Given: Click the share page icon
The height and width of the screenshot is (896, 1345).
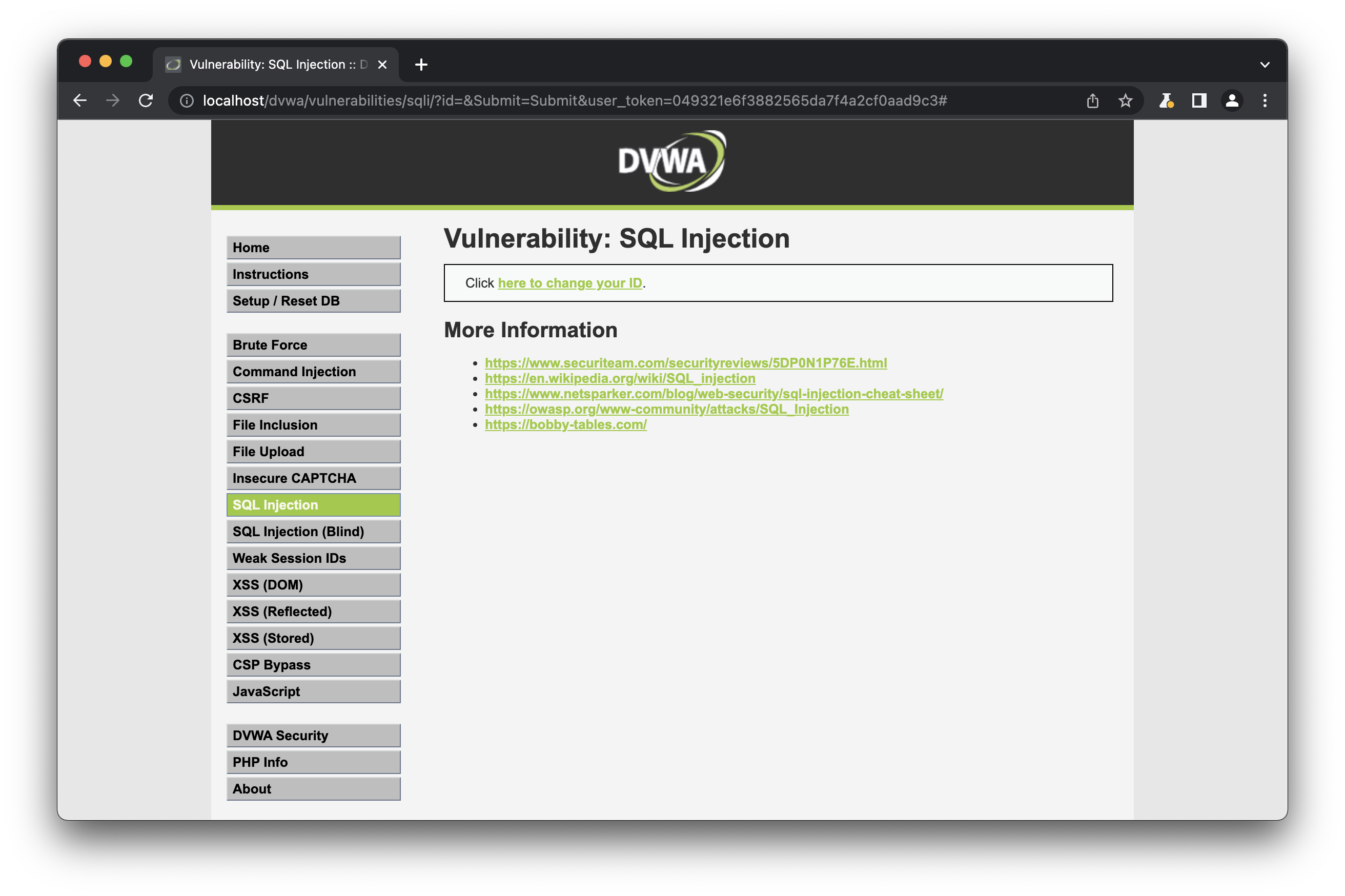Looking at the screenshot, I should click(x=1092, y=100).
